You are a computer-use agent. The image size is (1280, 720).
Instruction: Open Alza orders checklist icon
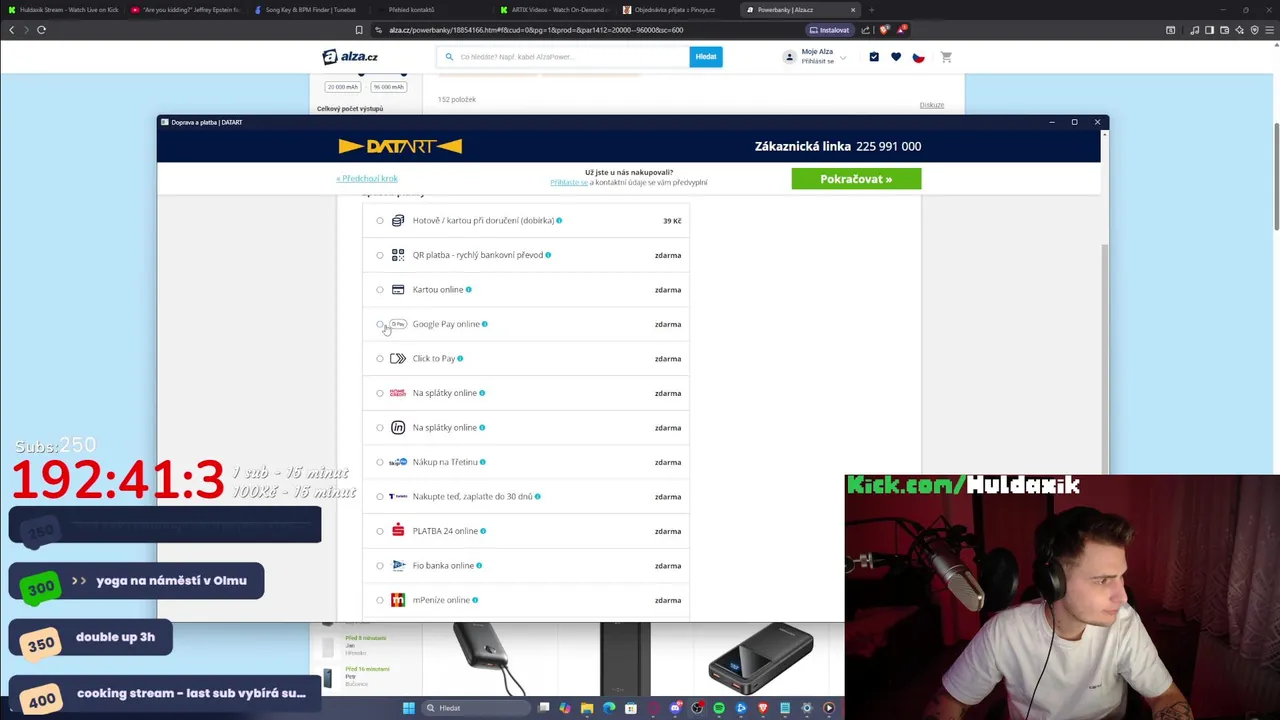point(874,57)
